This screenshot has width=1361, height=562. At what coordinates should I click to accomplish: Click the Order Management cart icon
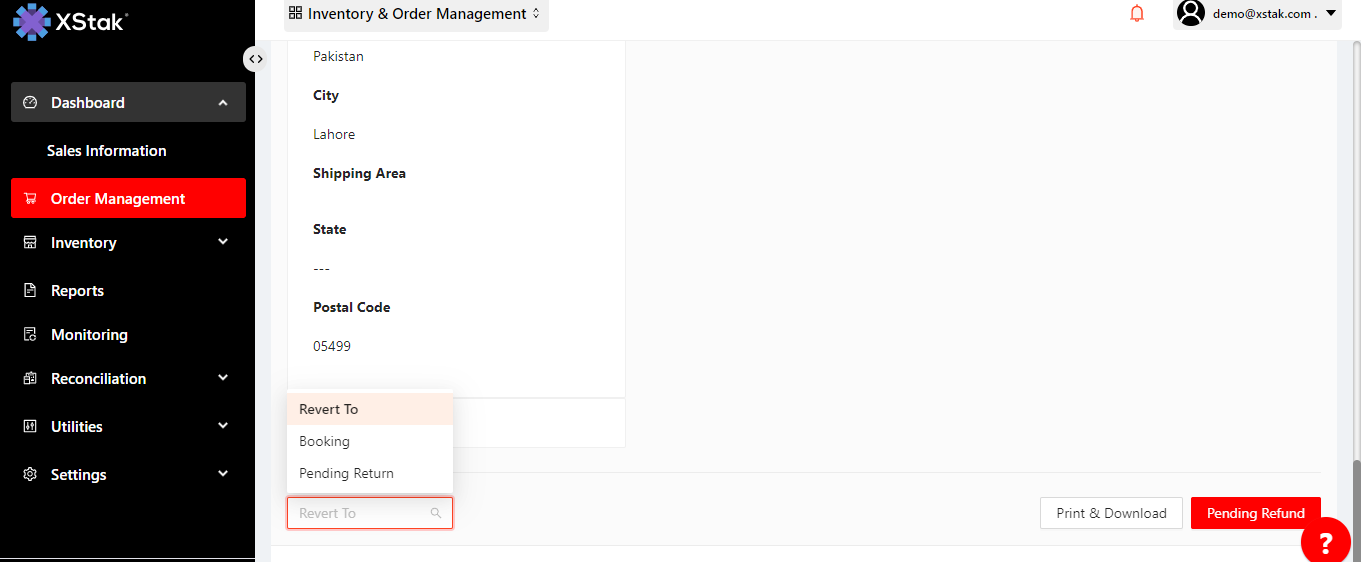click(x=30, y=199)
